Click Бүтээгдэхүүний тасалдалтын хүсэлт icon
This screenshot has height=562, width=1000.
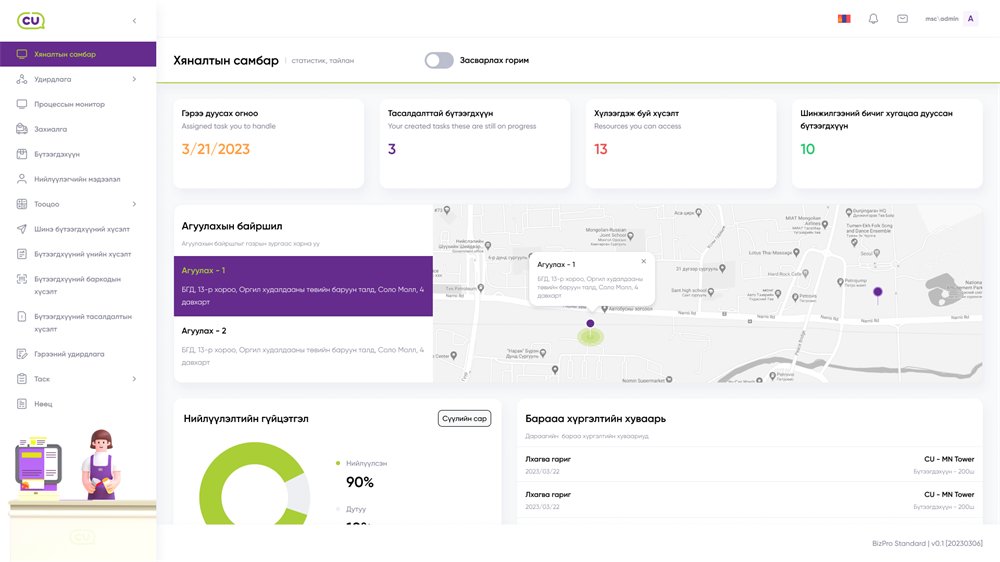(22, 316)
